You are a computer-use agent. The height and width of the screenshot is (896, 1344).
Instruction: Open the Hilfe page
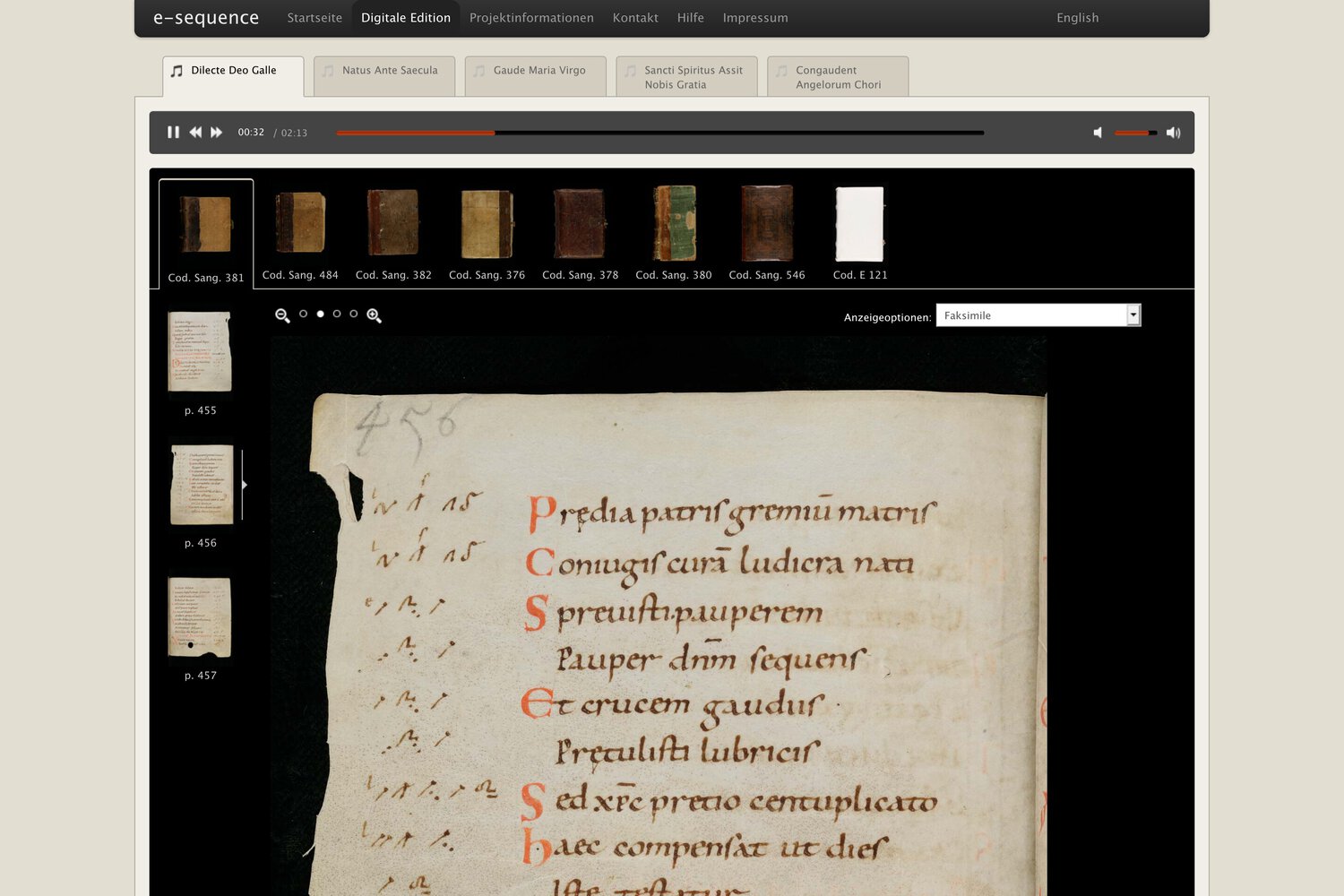pyautogui.click(x=691, y=18)
